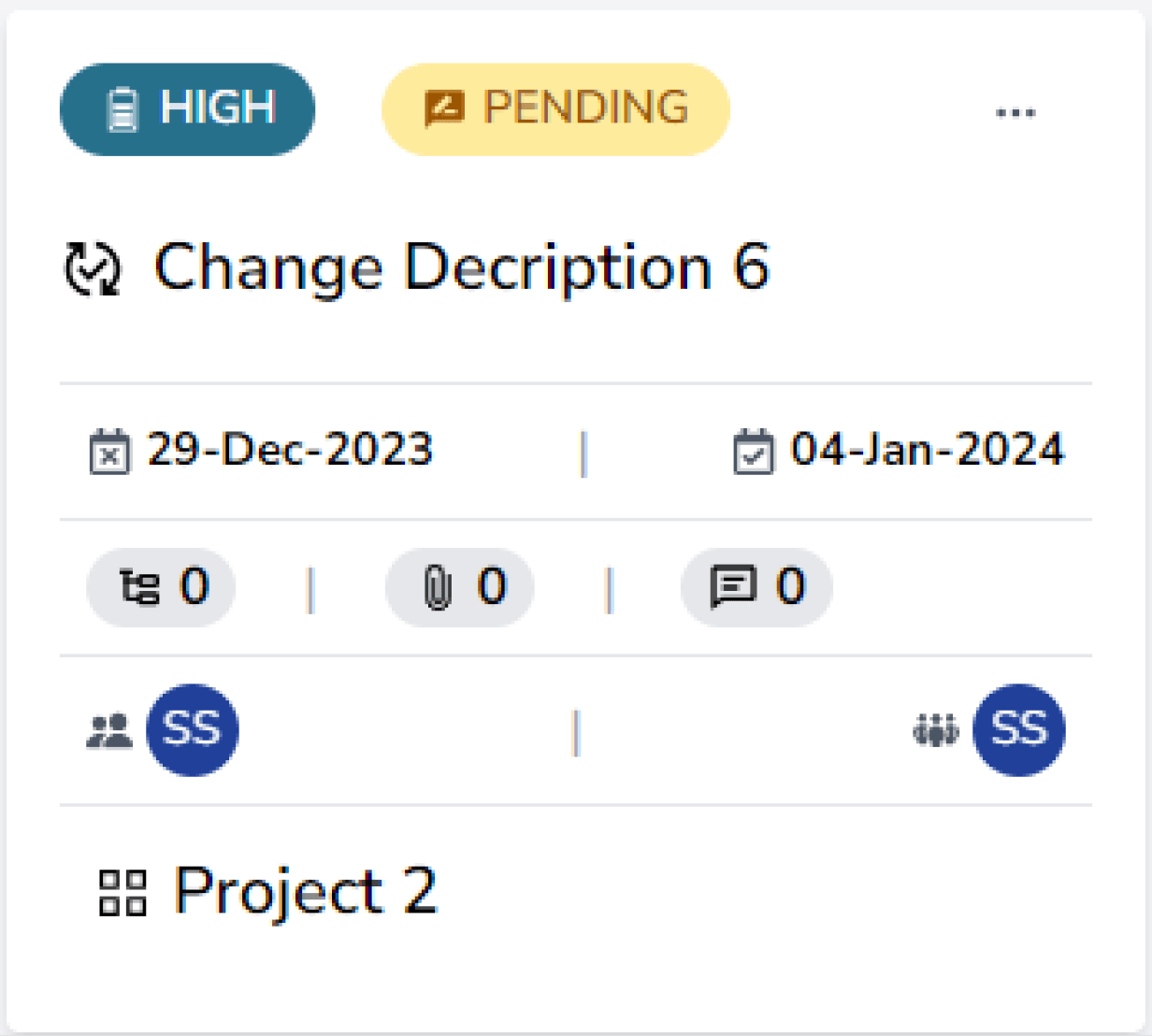The image size is (1152, 1036).
Task: Click the change request cycle icon beside title
Action: [93, 267]
